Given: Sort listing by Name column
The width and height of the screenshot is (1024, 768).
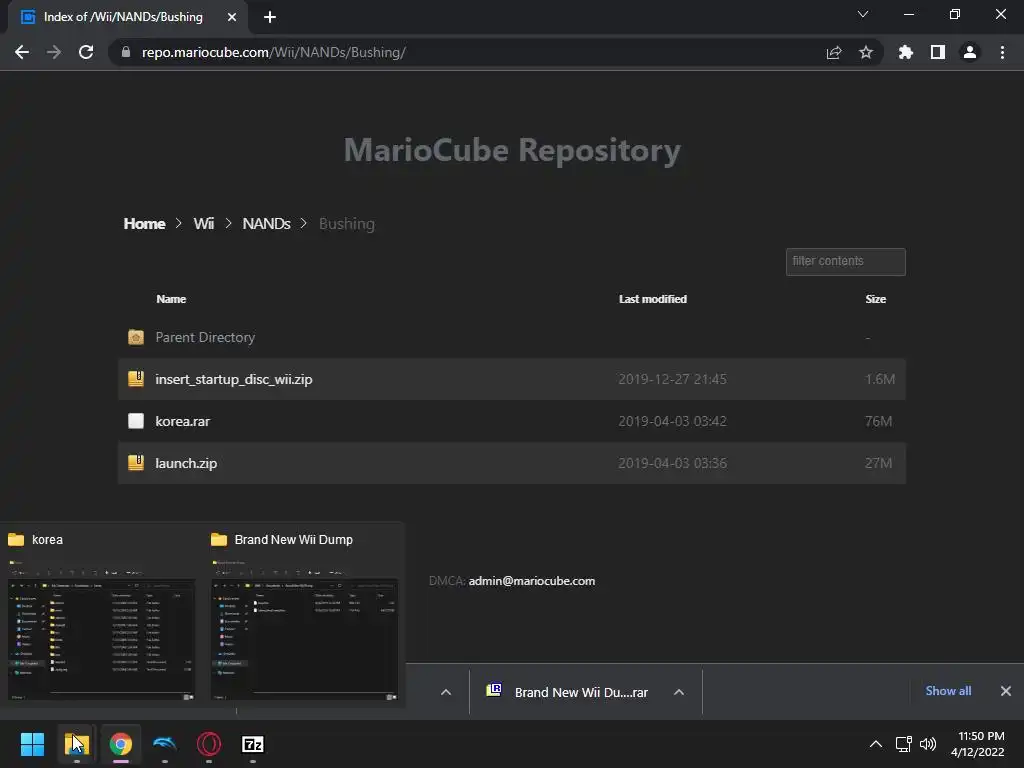Looking at the screenshot, I should coord(171,299).
